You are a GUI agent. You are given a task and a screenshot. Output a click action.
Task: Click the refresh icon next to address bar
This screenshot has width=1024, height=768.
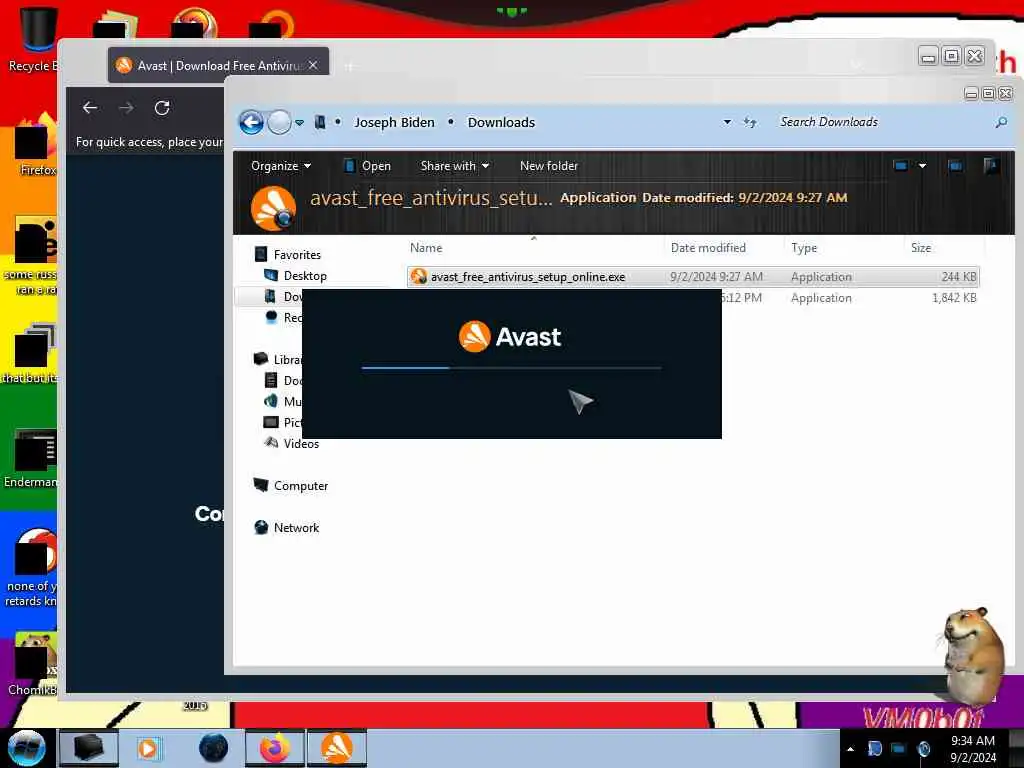(750, 122)
